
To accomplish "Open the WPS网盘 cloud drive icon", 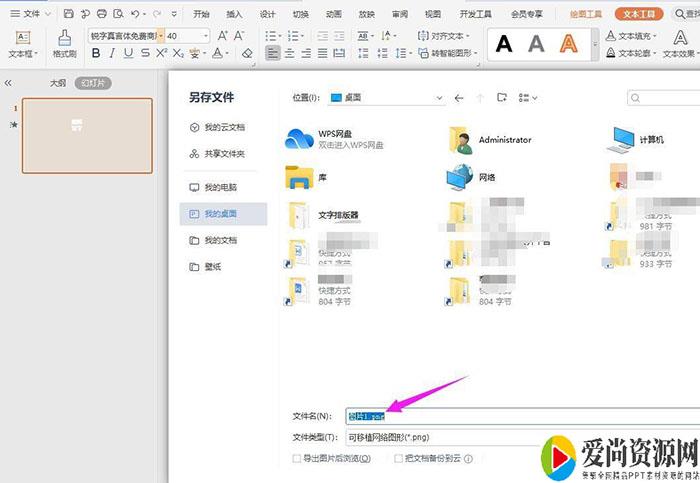I will pyautogui.click(x=300, y=139).
